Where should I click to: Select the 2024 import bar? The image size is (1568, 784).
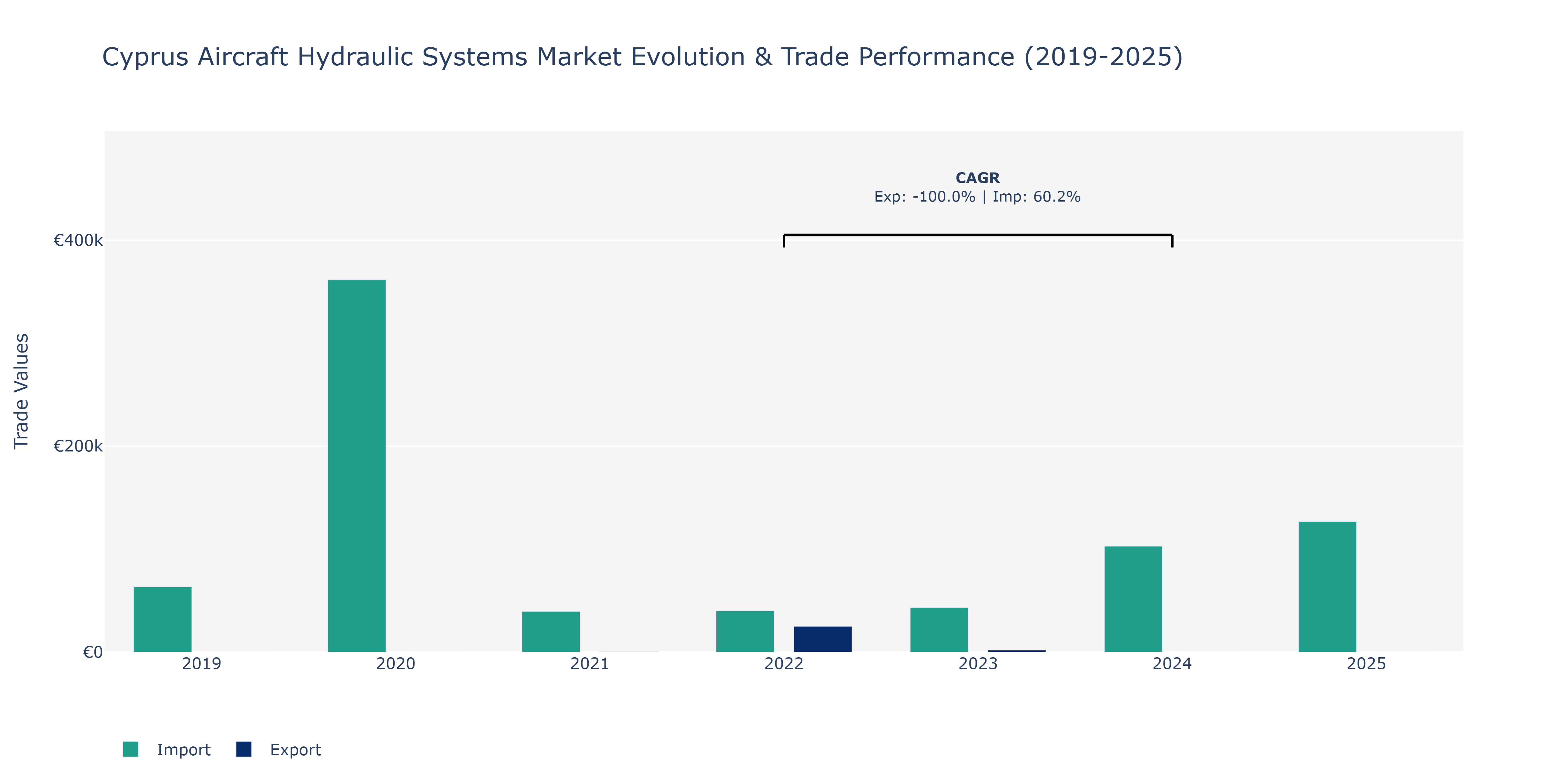coord(1134,599)
